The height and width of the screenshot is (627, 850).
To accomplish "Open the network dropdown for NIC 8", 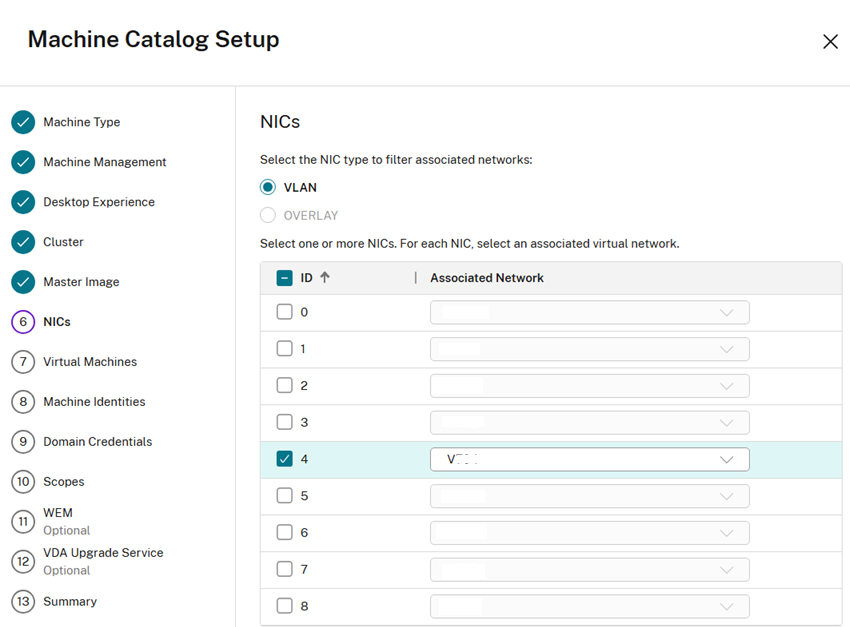I will (x=589, y=606).
